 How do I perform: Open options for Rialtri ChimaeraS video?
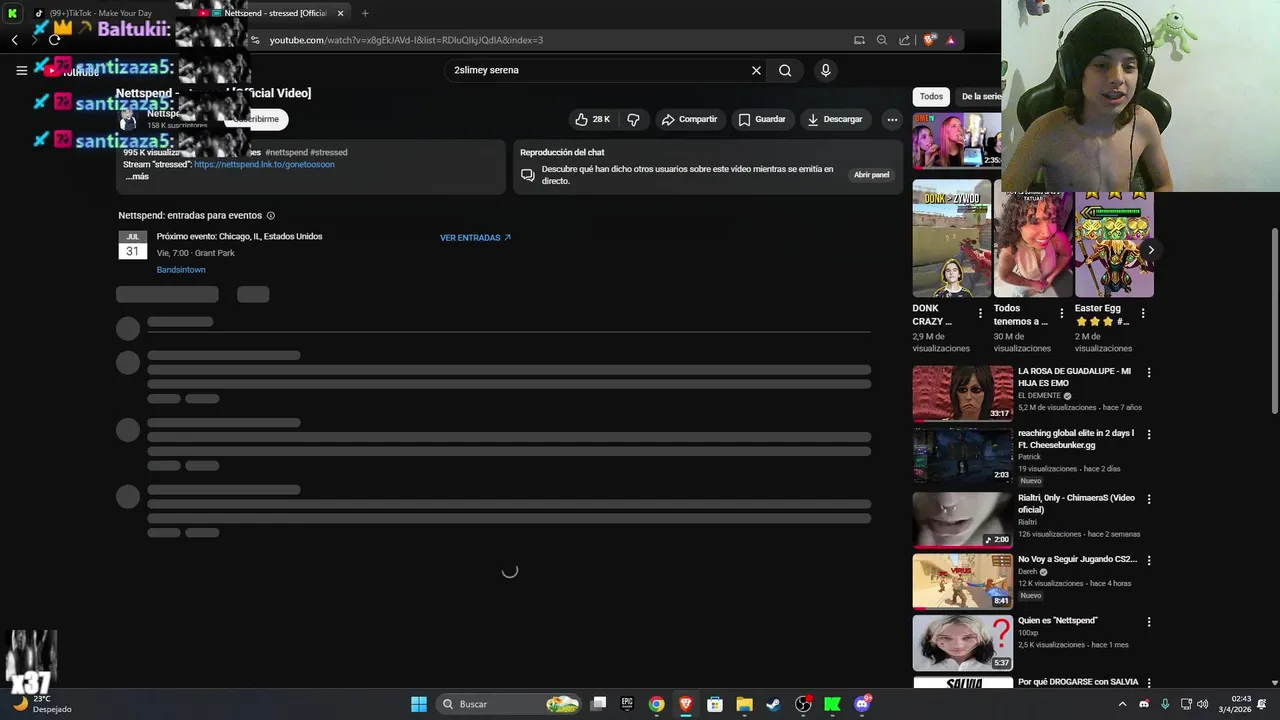[1149, 498]
